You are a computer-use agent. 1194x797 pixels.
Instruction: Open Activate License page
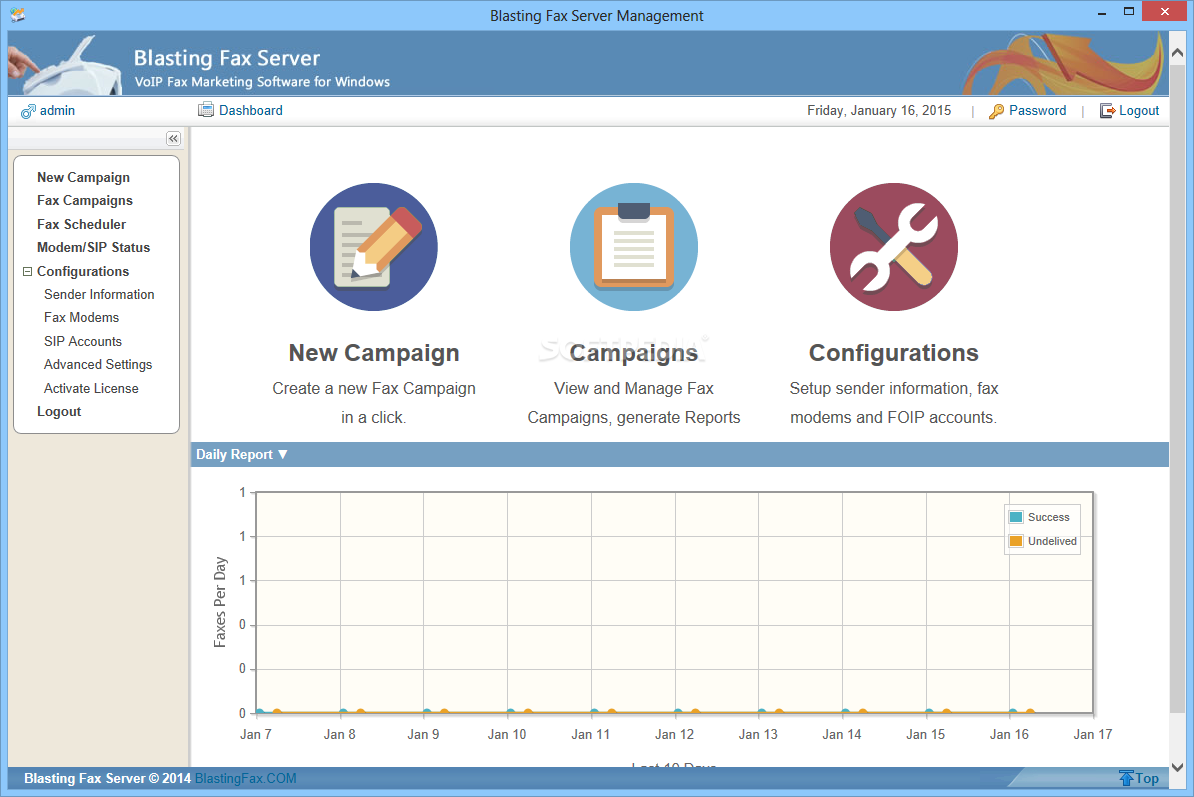(x=91, y=388)
